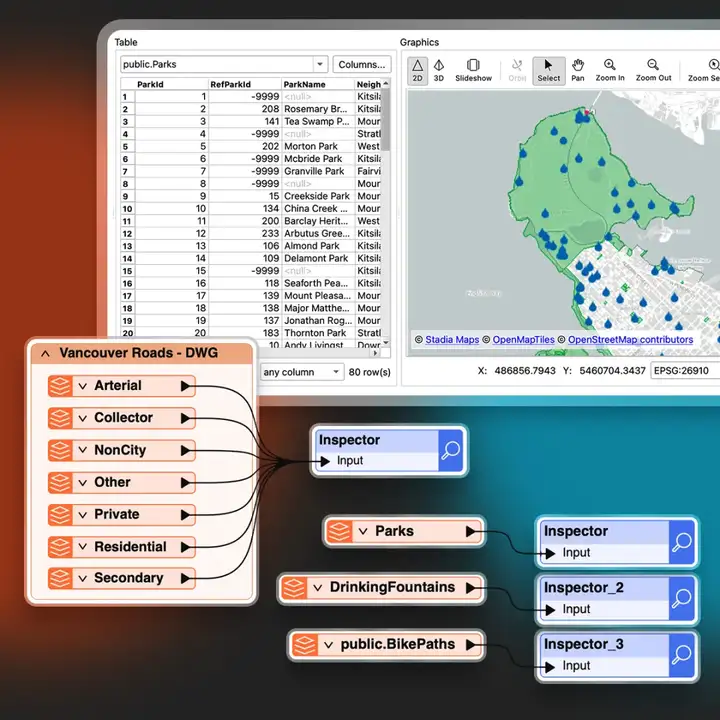Select the Creekside Park table cell
720x720 pixels.
click(x=318, y=196)
